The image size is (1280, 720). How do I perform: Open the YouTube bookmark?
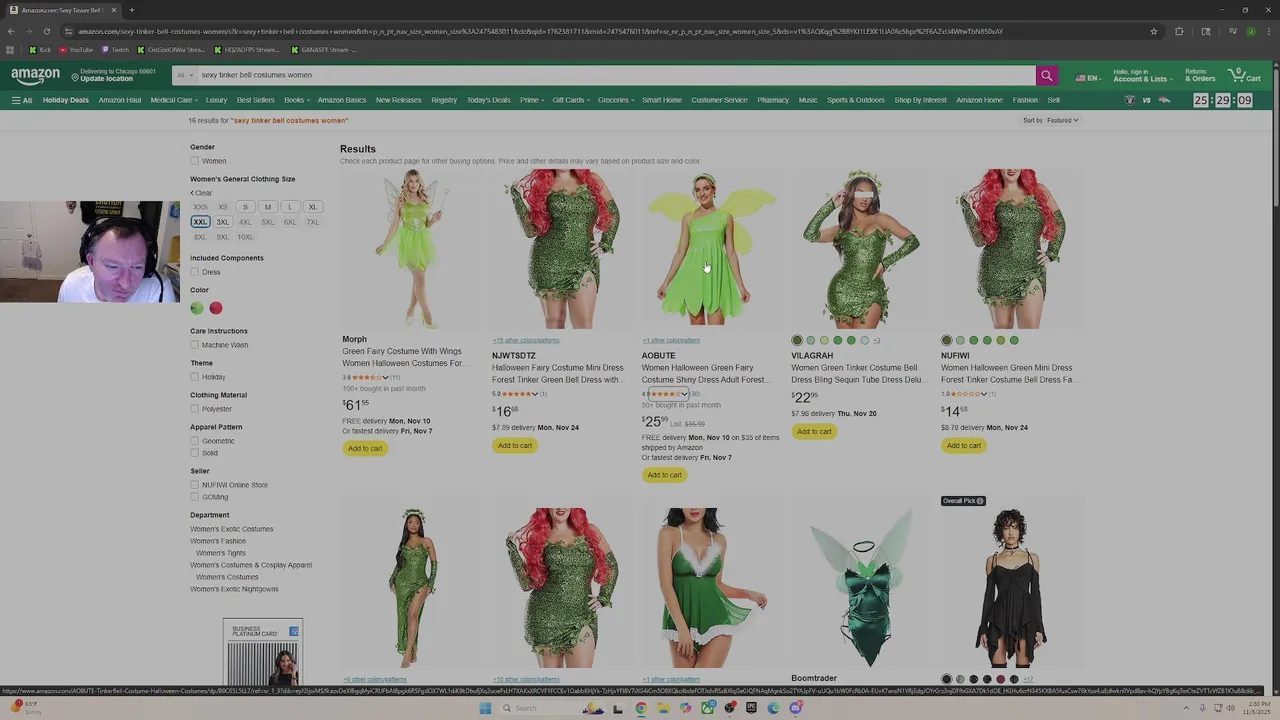coord(76,49)
